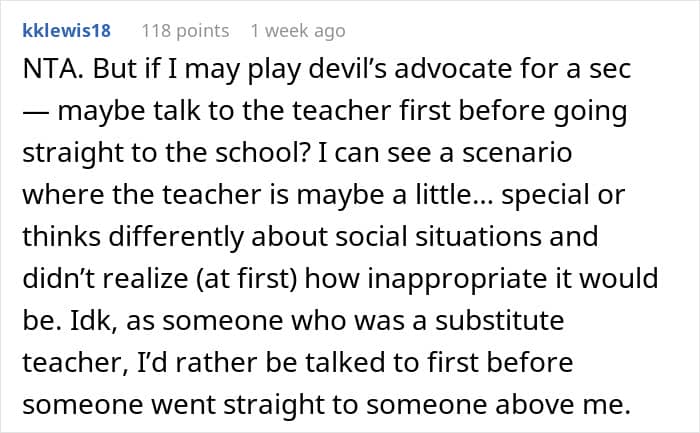Click the 118 points score label
Viewport: 700px width, 433px height.
(x=185, y=31)
